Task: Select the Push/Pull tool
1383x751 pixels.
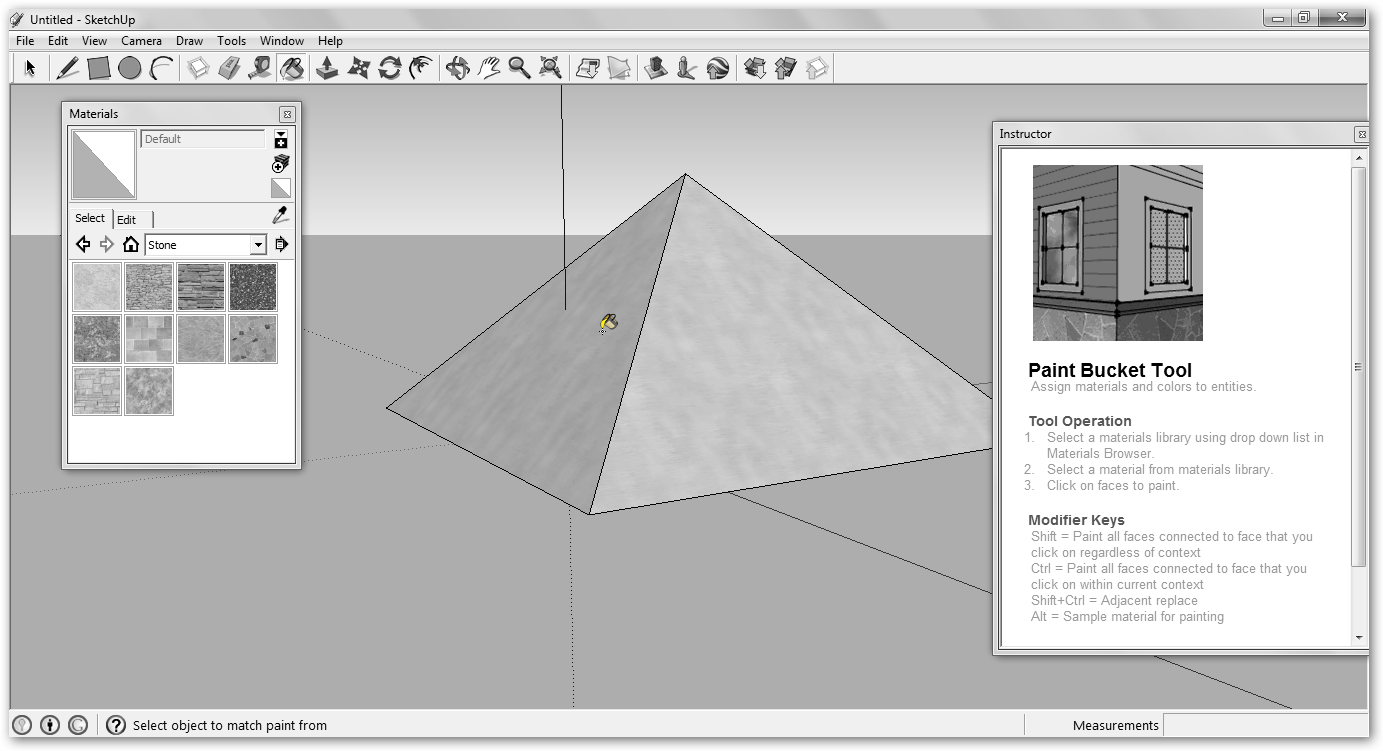Action: coord(326,68)
